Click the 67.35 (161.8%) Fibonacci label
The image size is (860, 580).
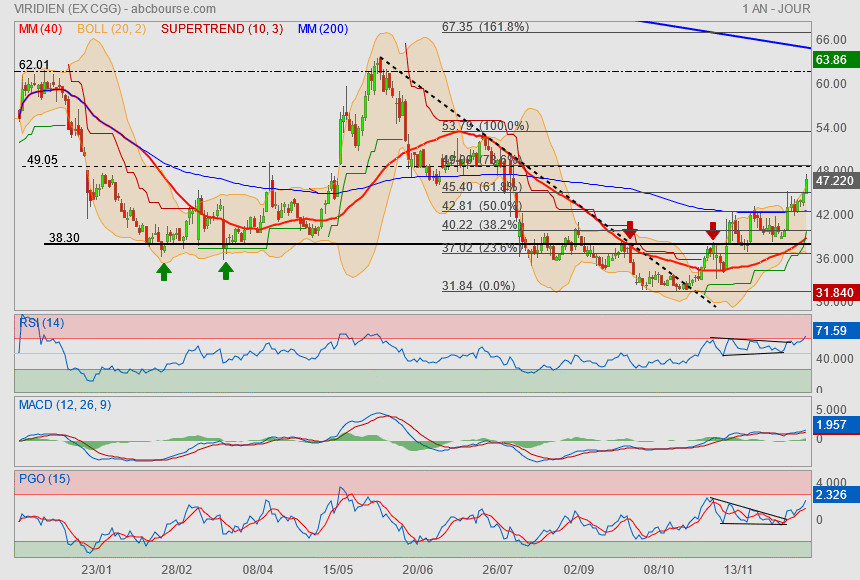click(x=485, y=26)
